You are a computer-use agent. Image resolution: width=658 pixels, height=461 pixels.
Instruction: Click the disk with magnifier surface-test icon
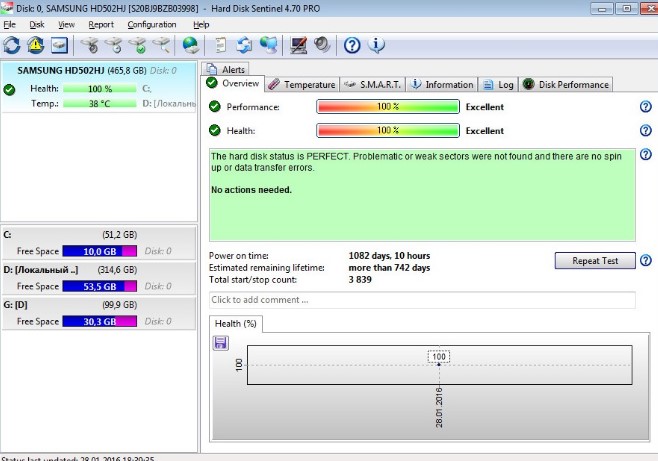[162, 45]
